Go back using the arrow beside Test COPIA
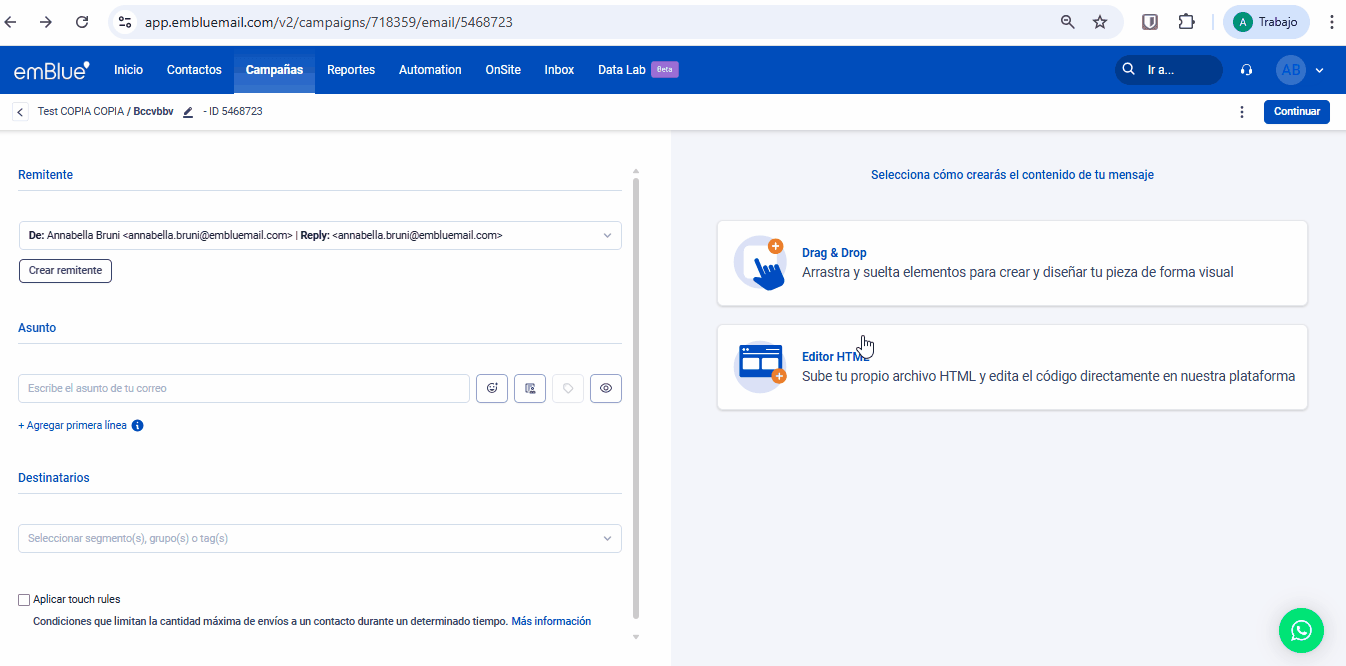Viewport: 1346px width, 666px height. (20, 112)
